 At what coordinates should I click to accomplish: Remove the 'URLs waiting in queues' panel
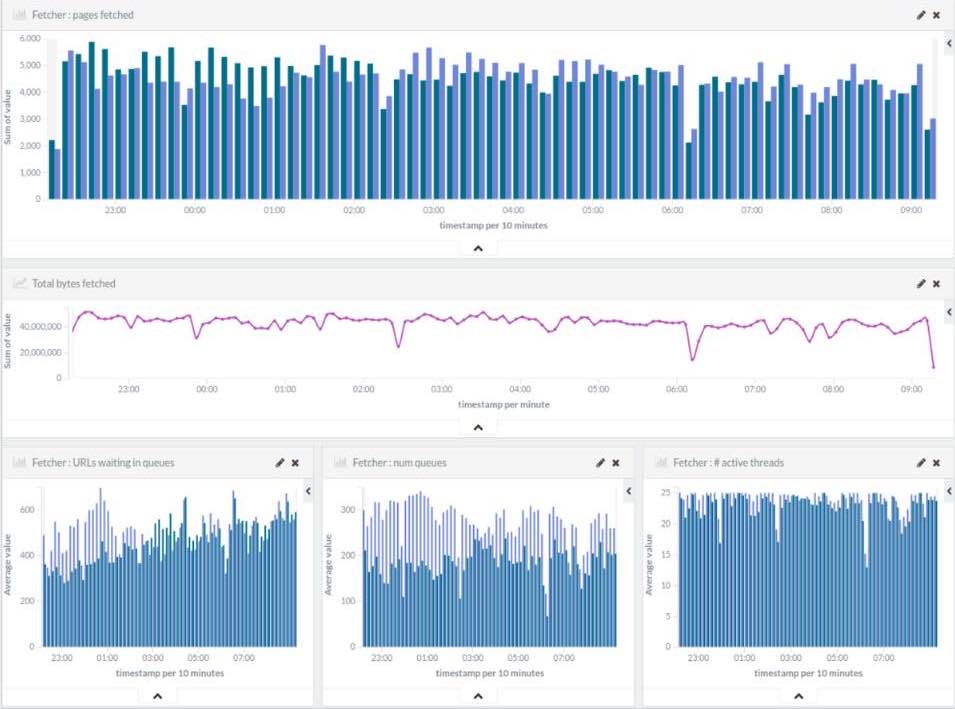pyautogui.click(x=295, y=463)
